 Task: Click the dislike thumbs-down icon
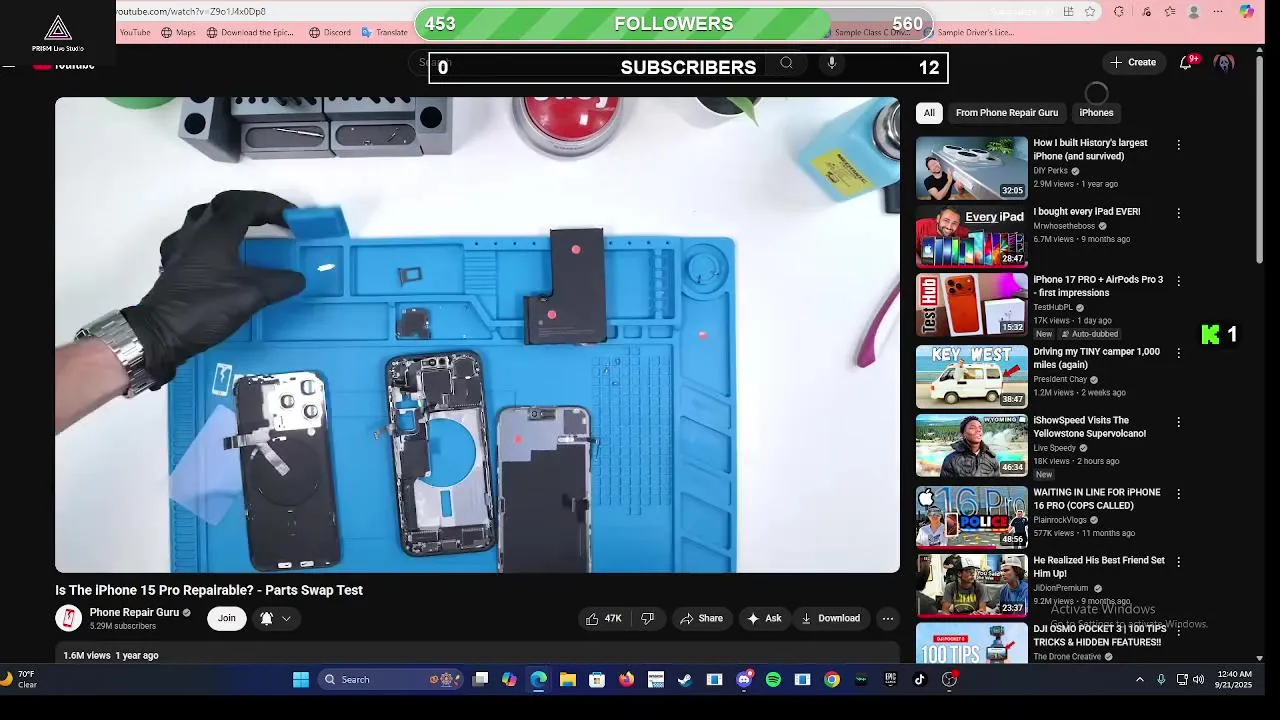click(x=647, y=618)
